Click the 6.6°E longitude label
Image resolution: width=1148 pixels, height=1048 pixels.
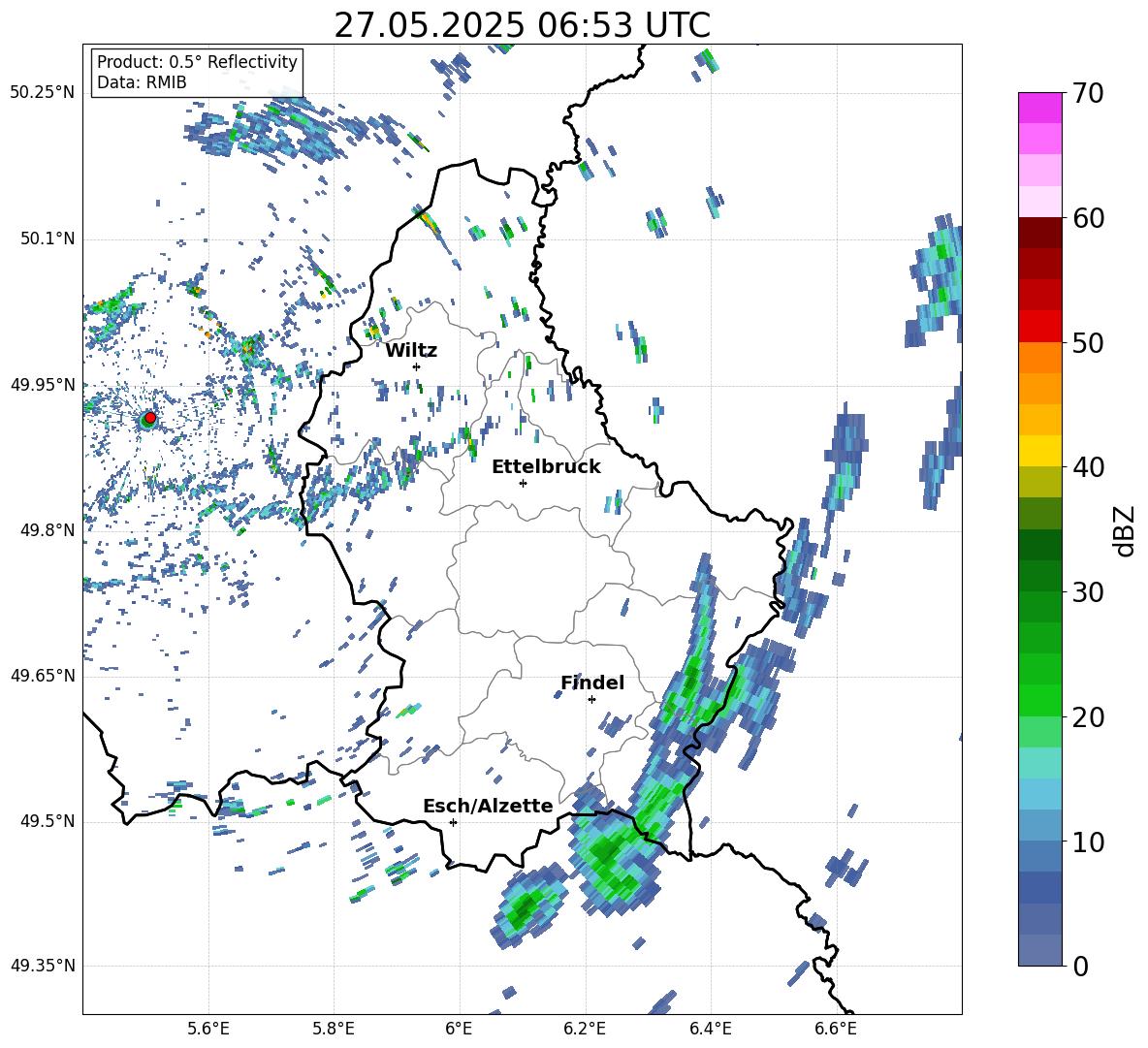coord(836,1030)
